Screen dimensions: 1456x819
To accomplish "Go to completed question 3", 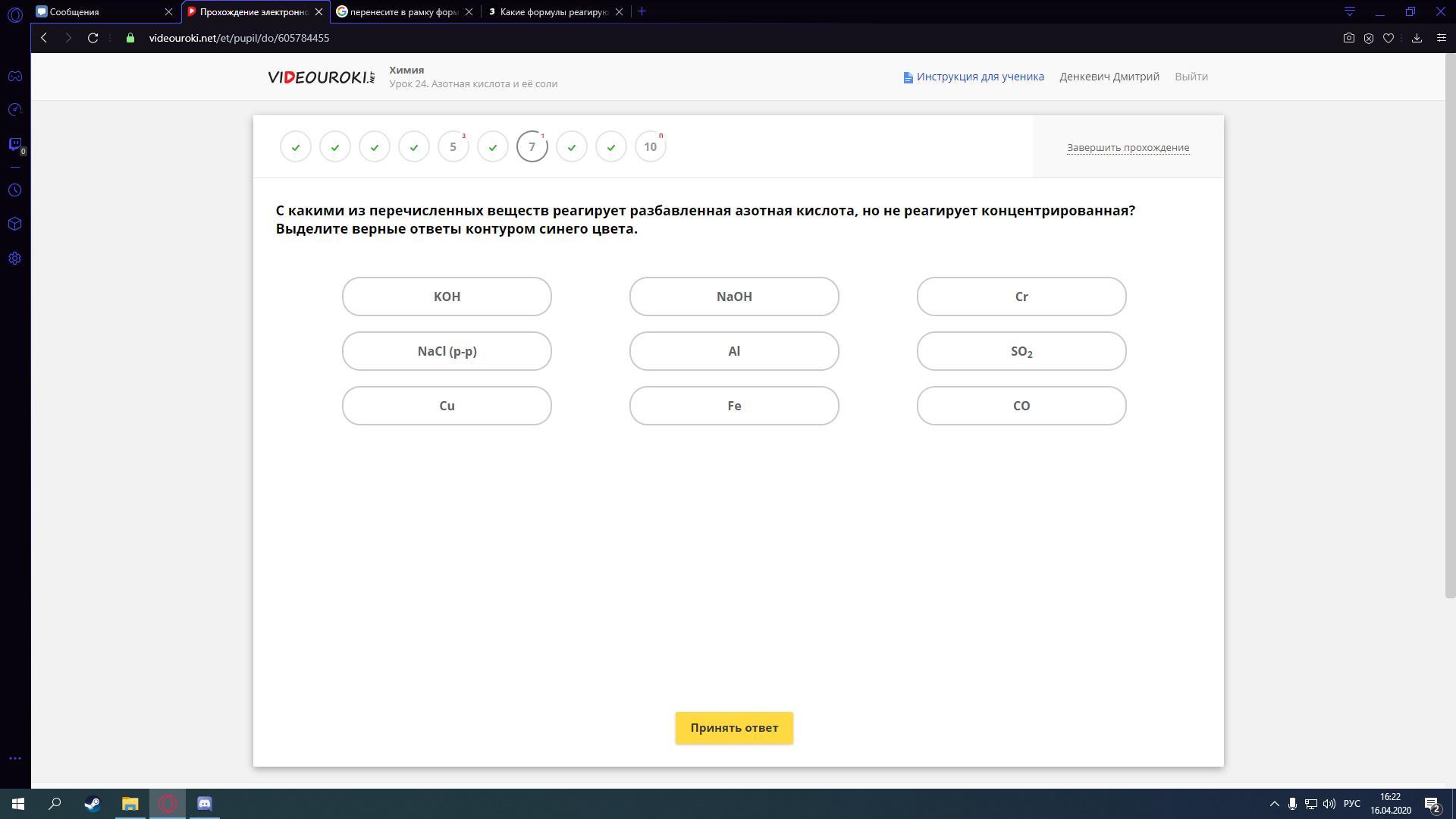I will [375, 147].
